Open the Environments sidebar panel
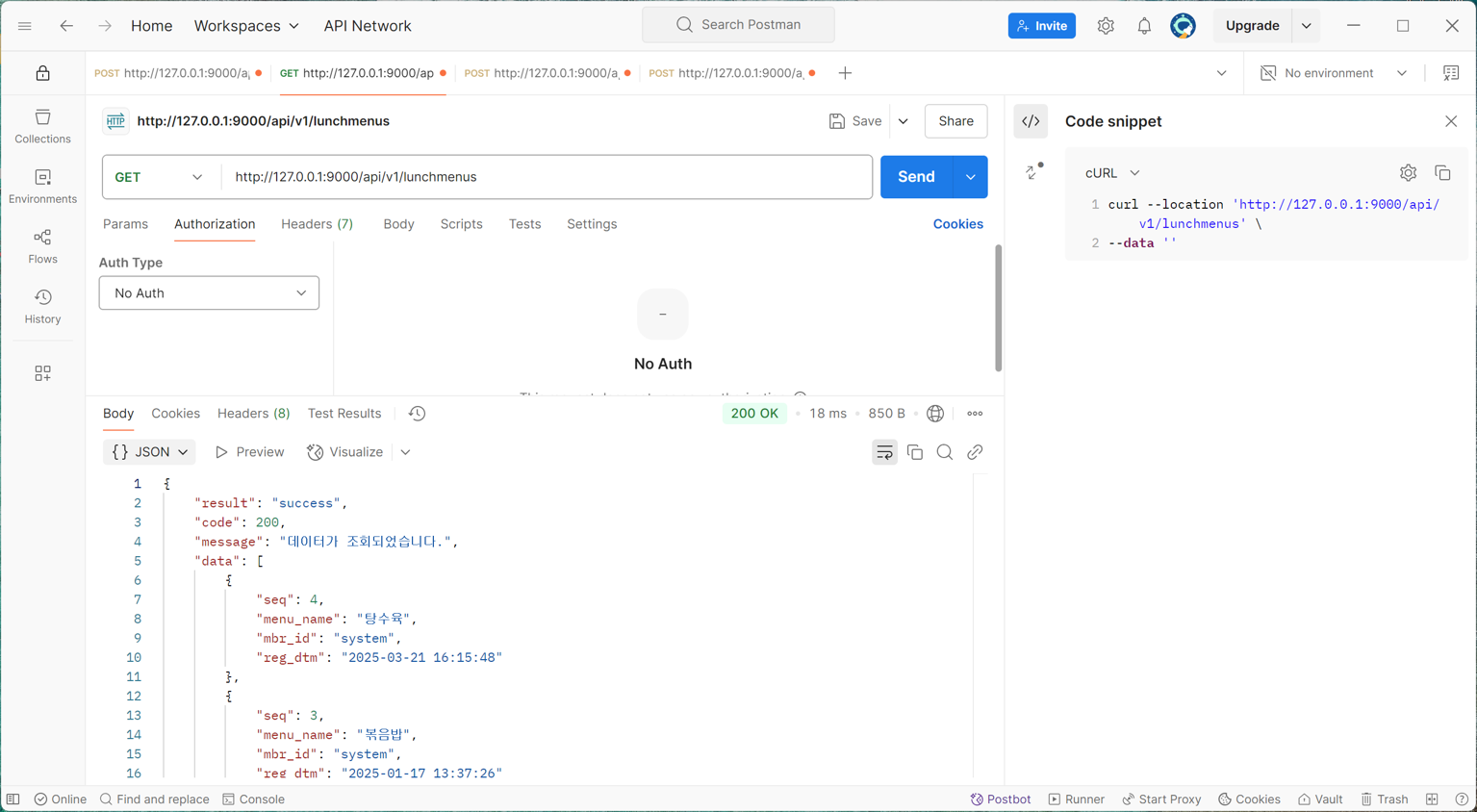 point(43,187)
